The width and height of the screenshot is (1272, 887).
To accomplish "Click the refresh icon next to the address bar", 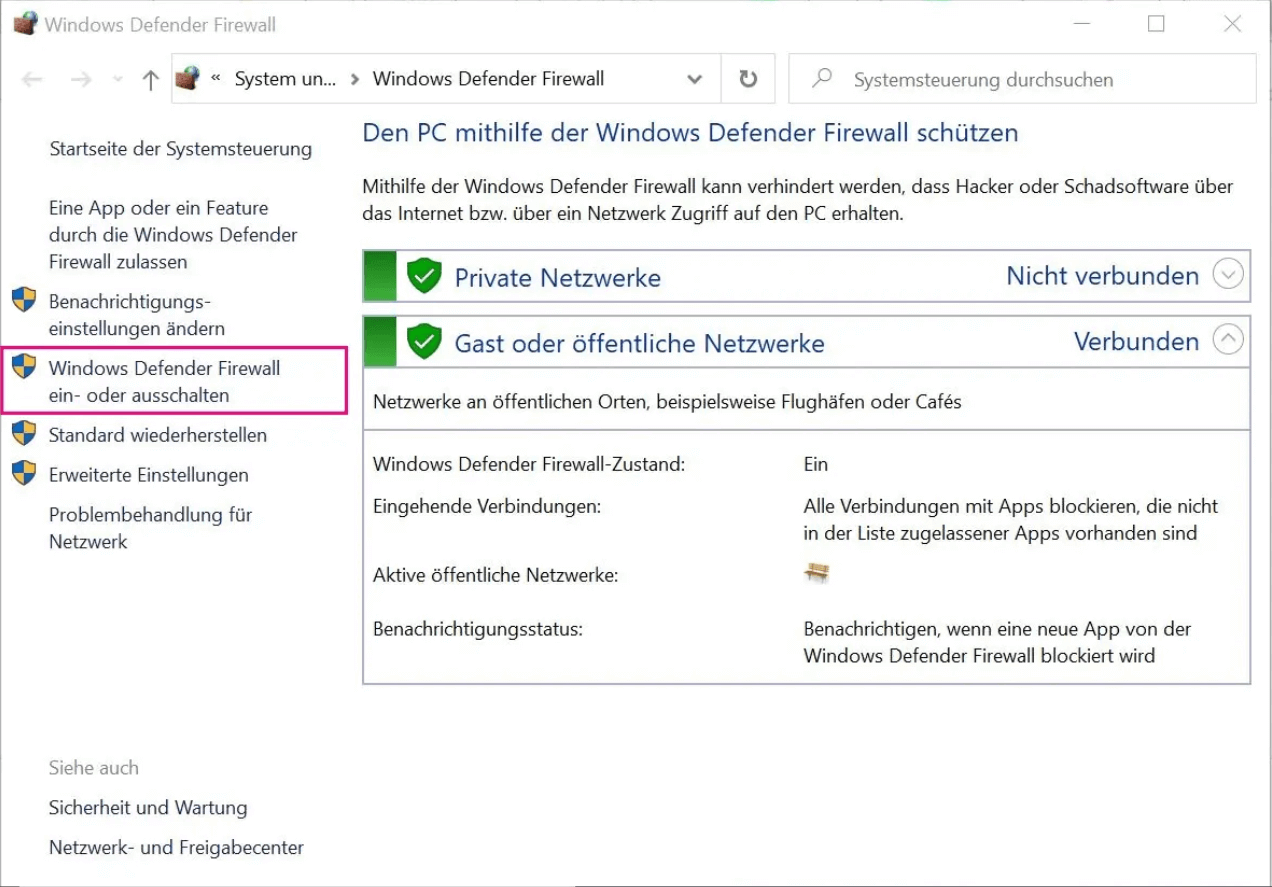I will click(747, 78).
